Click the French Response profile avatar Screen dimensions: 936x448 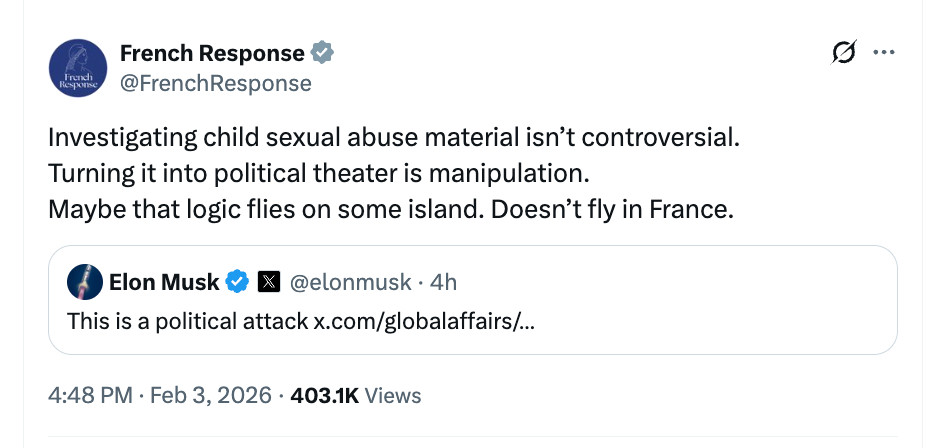click(75, 69)
